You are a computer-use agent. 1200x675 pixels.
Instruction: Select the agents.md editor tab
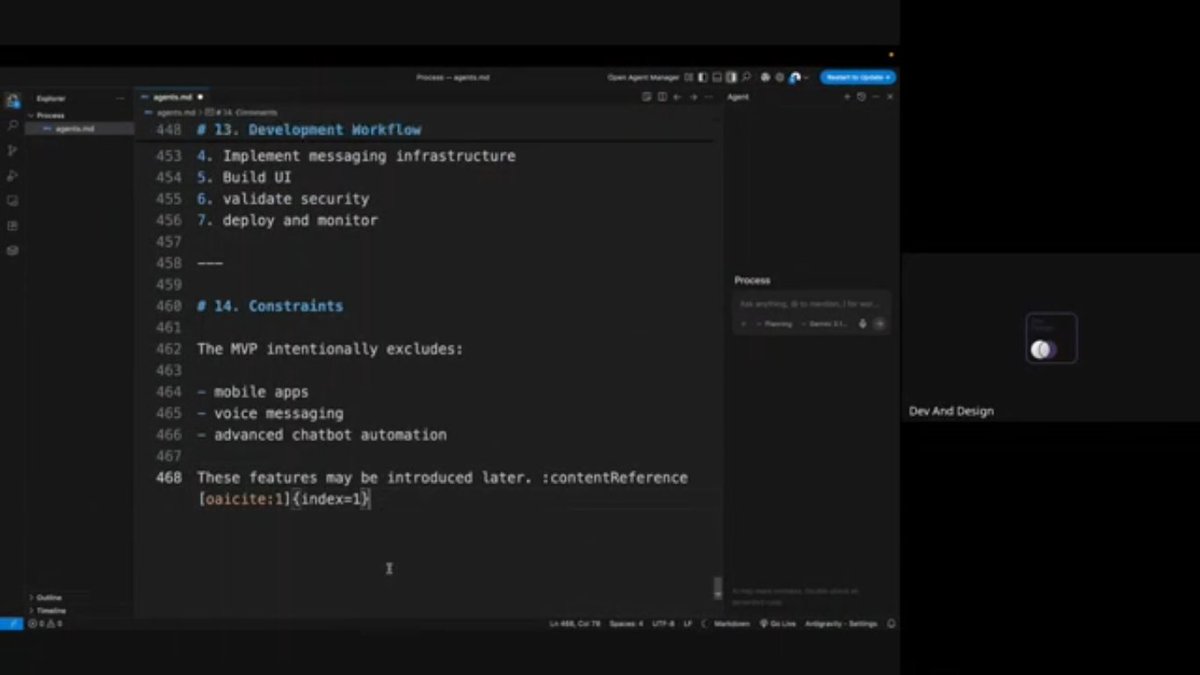tap(172, 97)
